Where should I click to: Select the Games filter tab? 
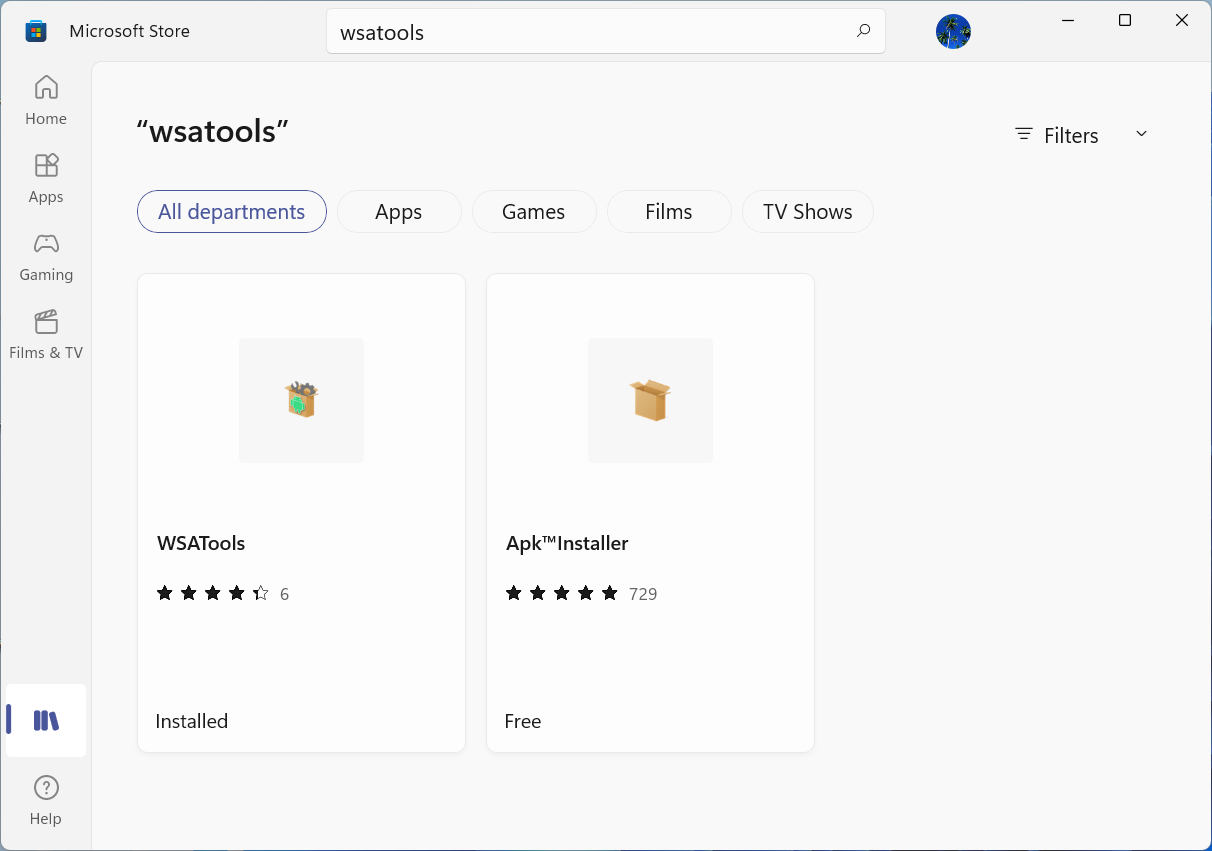pyautogui.click(x=534, y=211)
